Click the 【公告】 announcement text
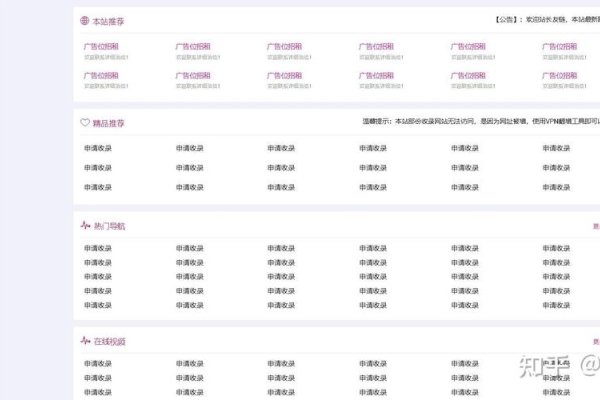The image size is (600, 400). pos(548,20)
